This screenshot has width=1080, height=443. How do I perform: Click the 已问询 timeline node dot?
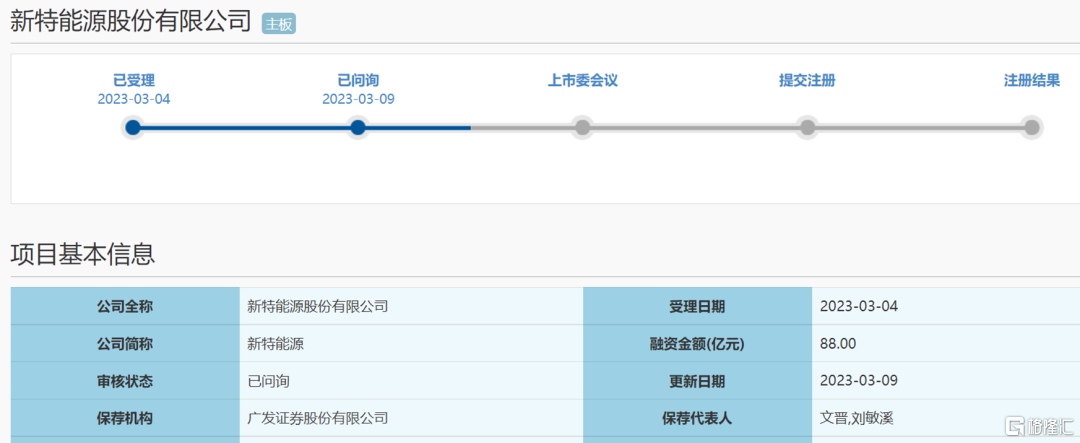(x=358, y=127)
